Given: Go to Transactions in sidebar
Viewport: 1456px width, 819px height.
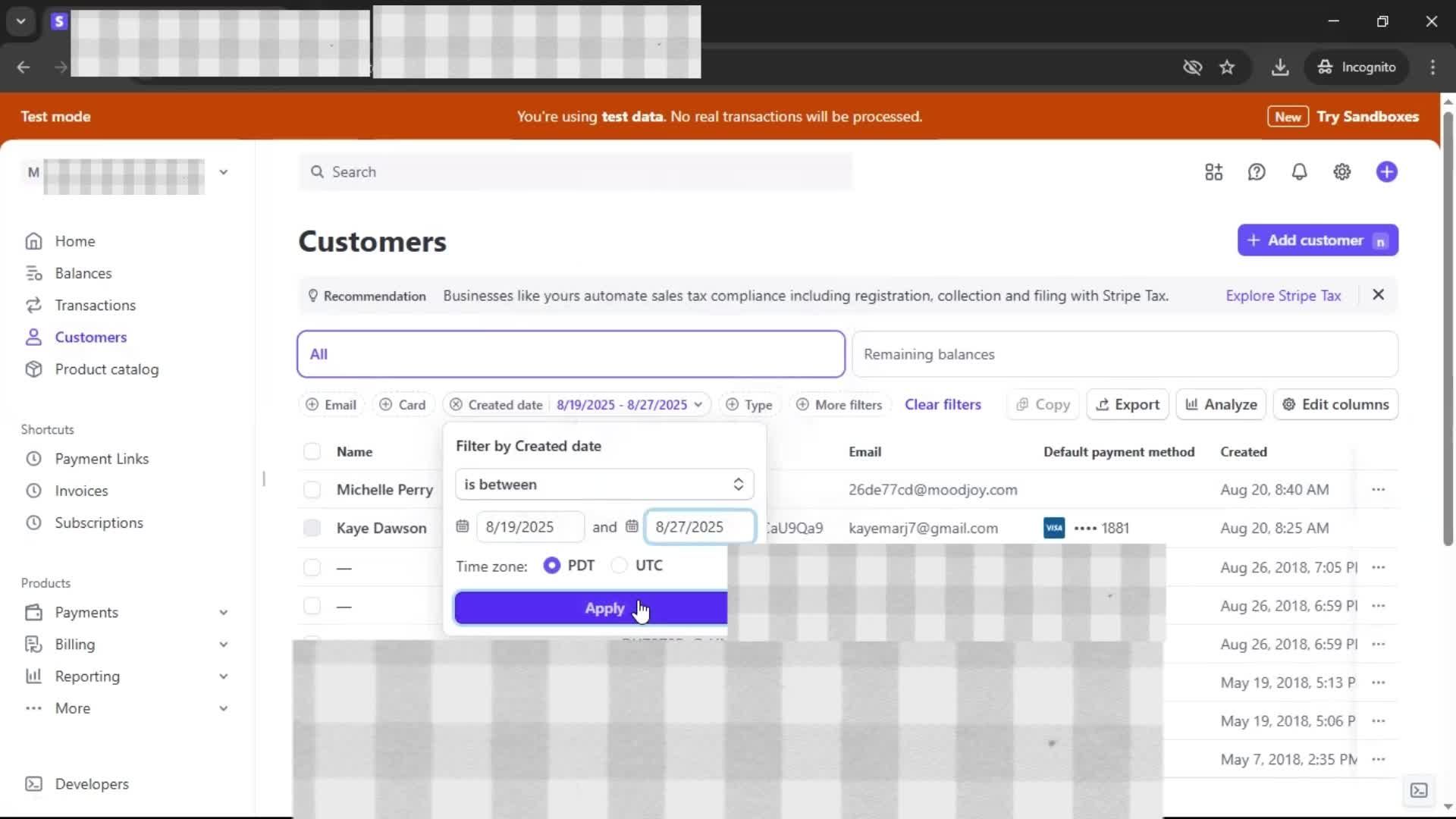Looking at the screenshot, I should (x=95, y=306).
